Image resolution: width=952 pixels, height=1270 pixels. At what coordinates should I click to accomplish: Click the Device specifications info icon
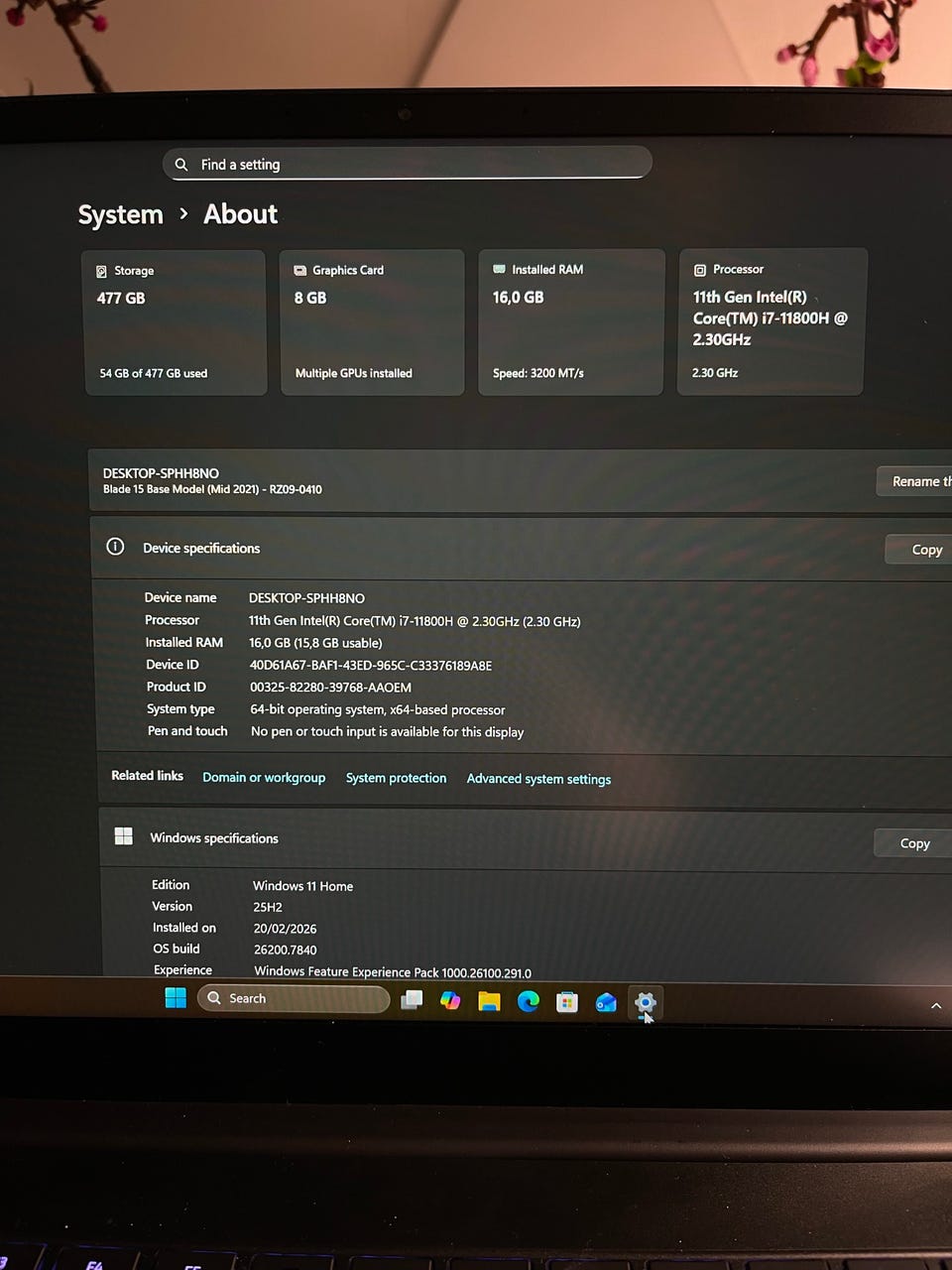pyautogui.click(x=115, y=547)
